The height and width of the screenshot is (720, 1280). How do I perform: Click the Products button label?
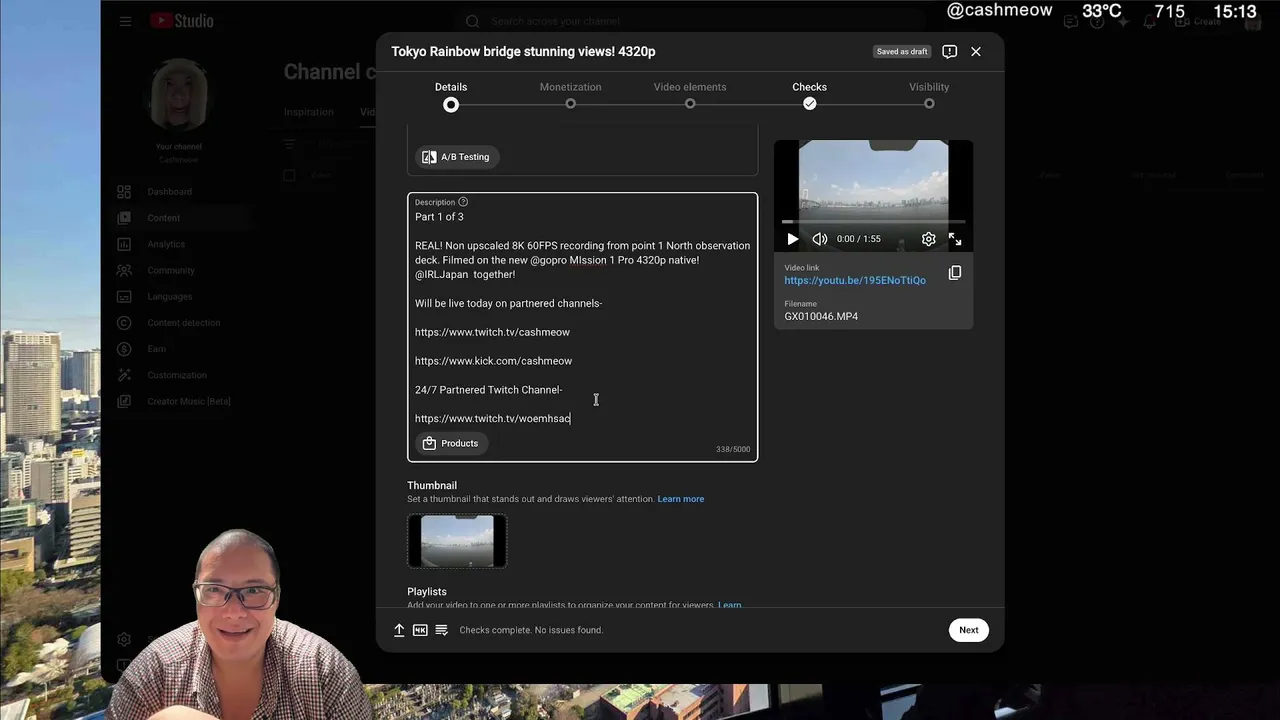pyautogui.click(x=459, y=443)
